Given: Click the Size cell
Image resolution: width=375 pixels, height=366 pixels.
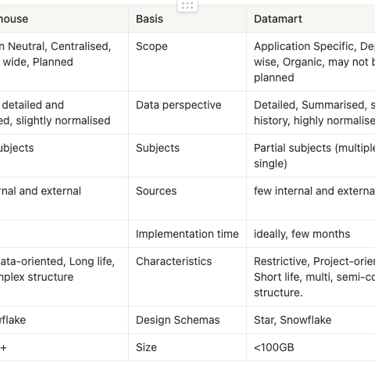Looking at the screenshot, I should (x=187, y=347).
